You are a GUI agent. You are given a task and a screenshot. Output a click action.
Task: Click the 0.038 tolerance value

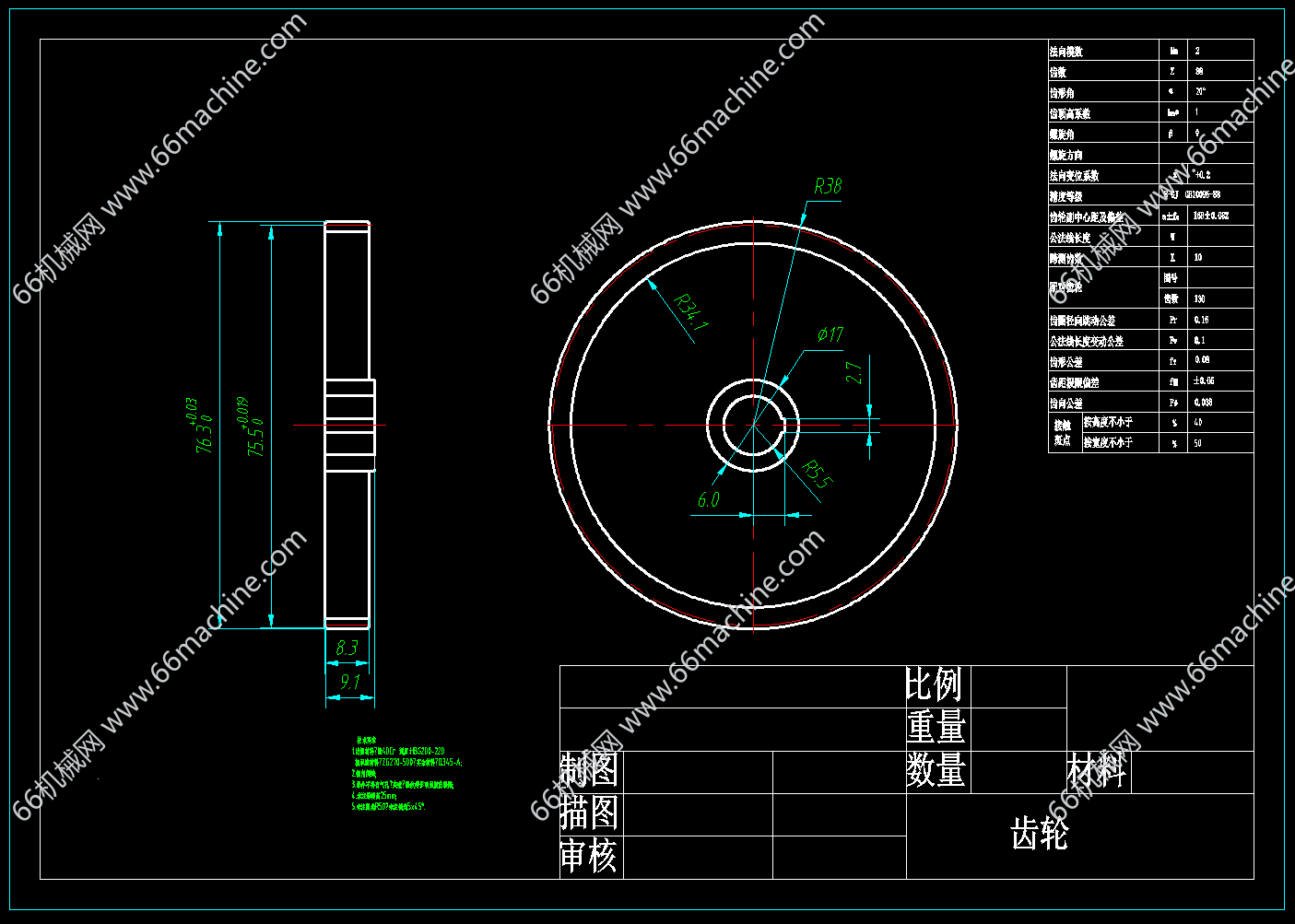[x=1204, y=403]
